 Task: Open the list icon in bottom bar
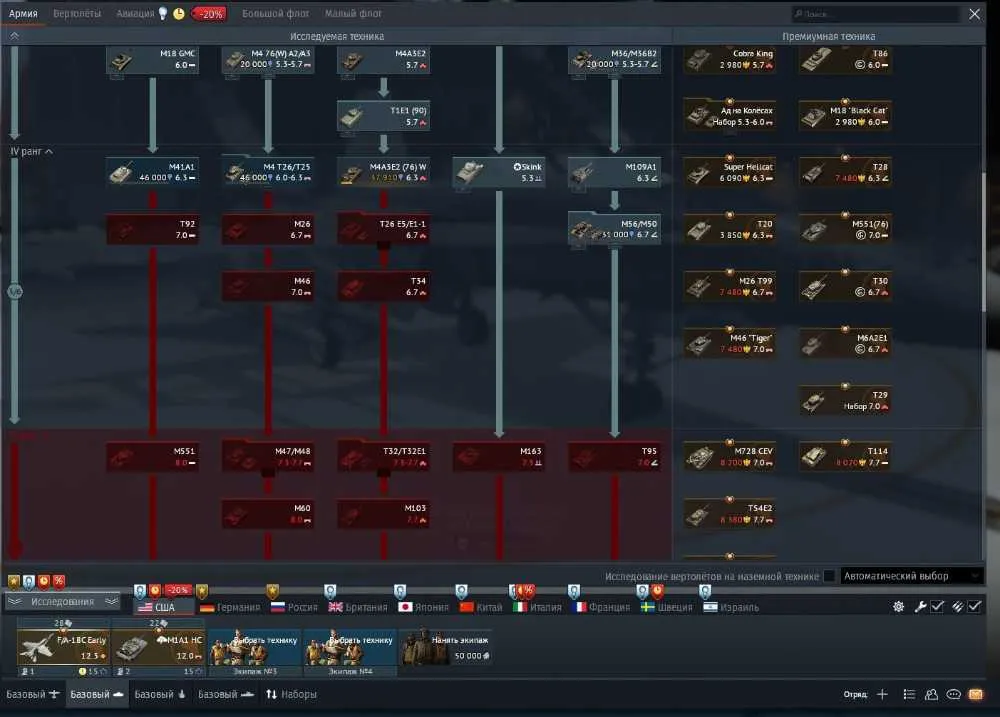909,694
